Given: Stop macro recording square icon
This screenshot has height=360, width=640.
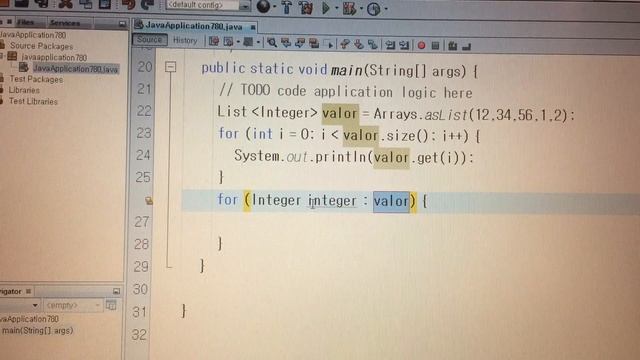Looking at the screenshot, I should [x=436, y=45].
